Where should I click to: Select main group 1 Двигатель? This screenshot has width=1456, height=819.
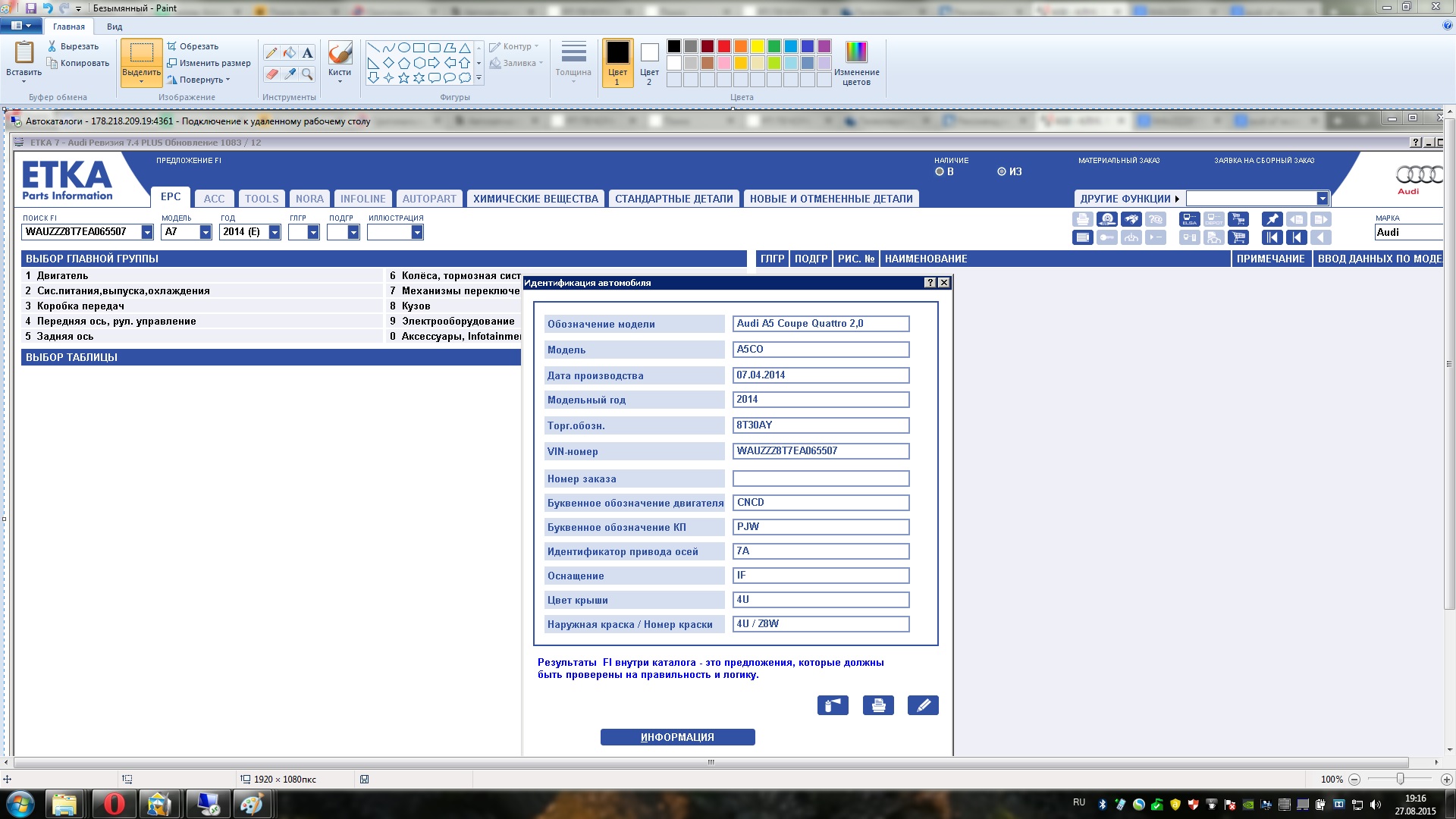pos(62,276)
